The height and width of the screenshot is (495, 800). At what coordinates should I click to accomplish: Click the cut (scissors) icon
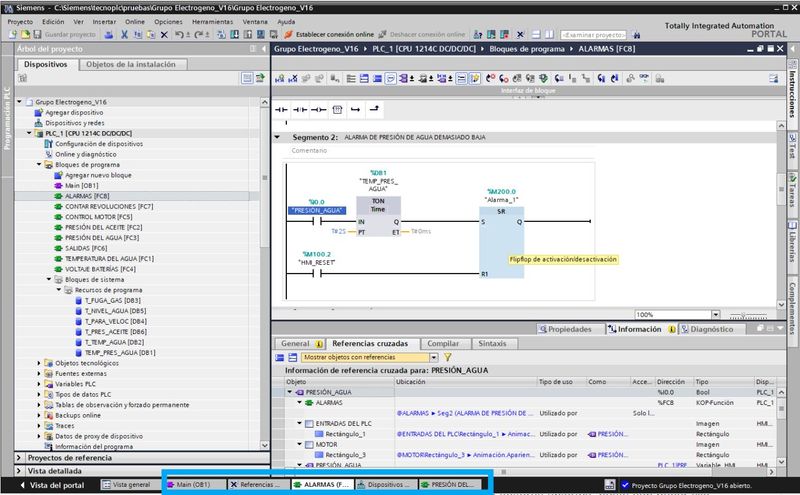point(124,35)
